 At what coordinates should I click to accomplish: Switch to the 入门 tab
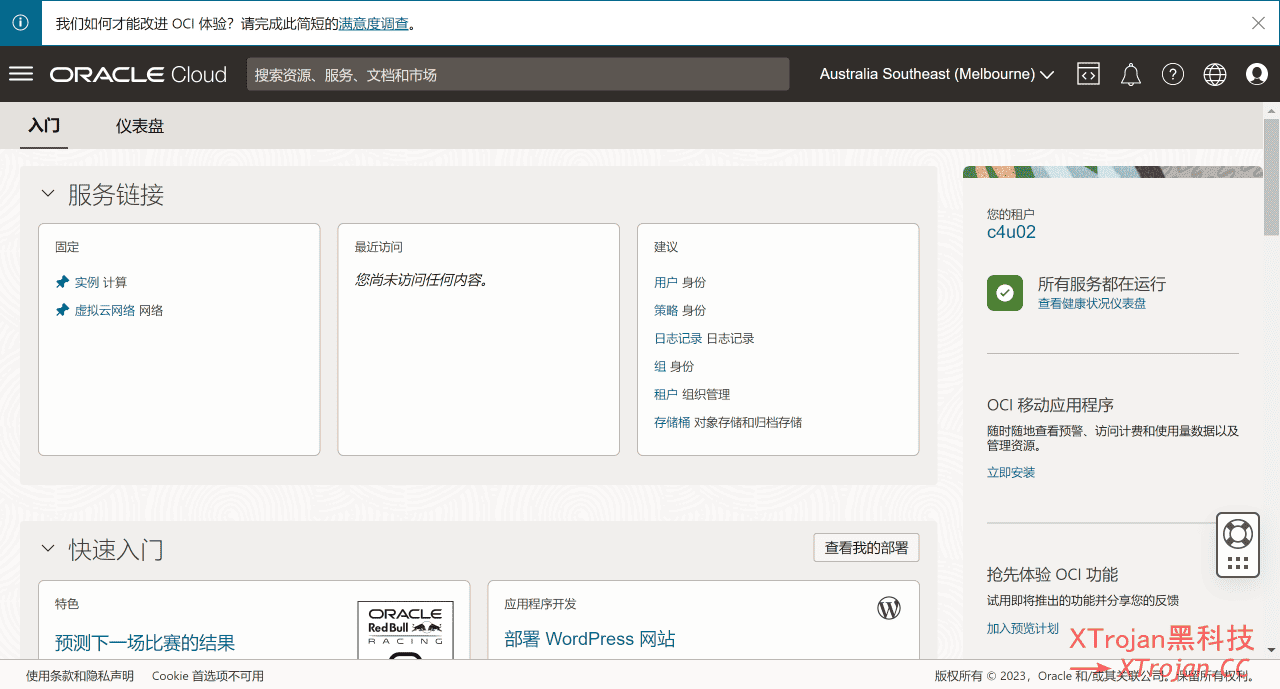44,126
